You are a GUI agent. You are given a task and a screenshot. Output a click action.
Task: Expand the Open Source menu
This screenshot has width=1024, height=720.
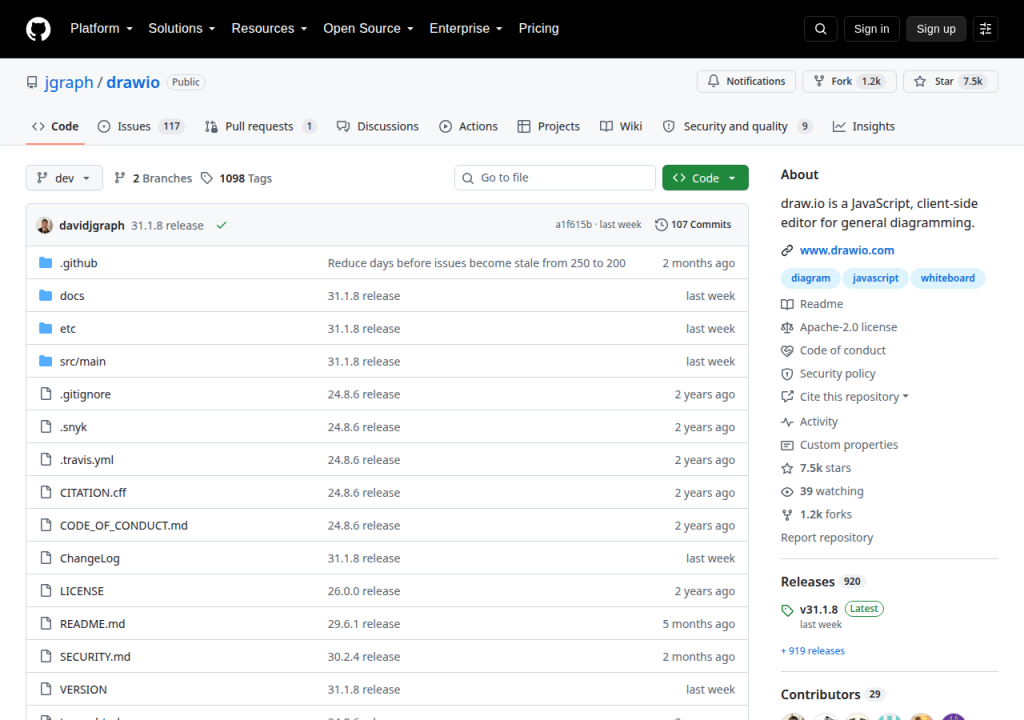(368, 28)
